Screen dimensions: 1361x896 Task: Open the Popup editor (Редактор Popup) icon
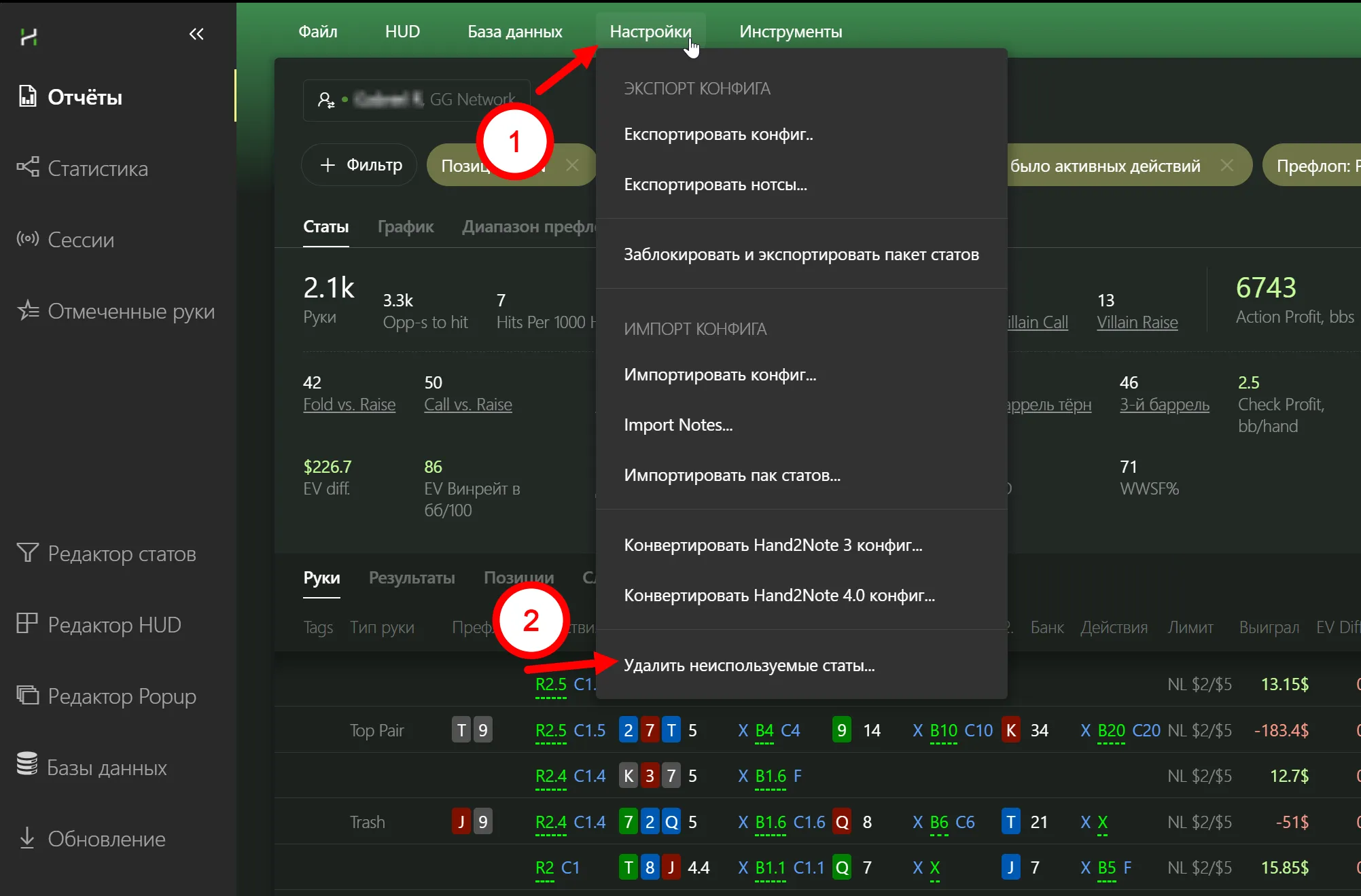[27, 695]
